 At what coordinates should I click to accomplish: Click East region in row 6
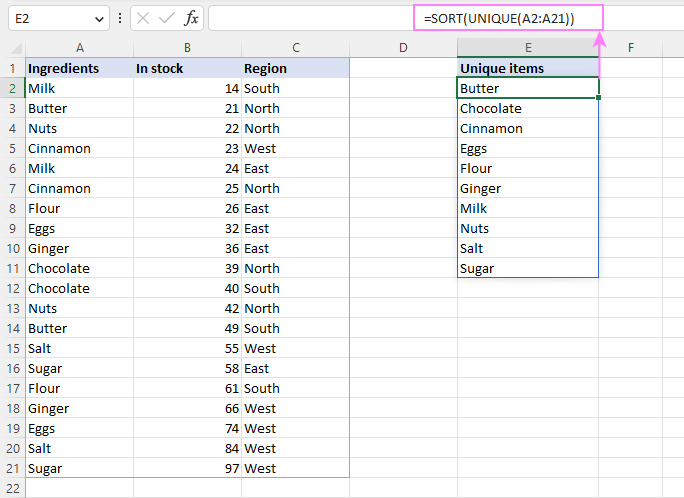296,168
